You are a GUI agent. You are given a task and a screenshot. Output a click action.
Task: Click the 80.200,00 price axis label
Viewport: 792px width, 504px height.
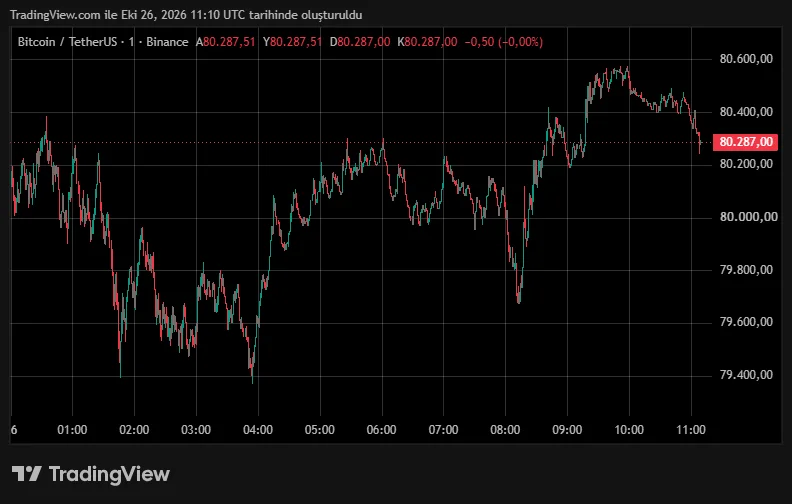click(x=746, y=164)
